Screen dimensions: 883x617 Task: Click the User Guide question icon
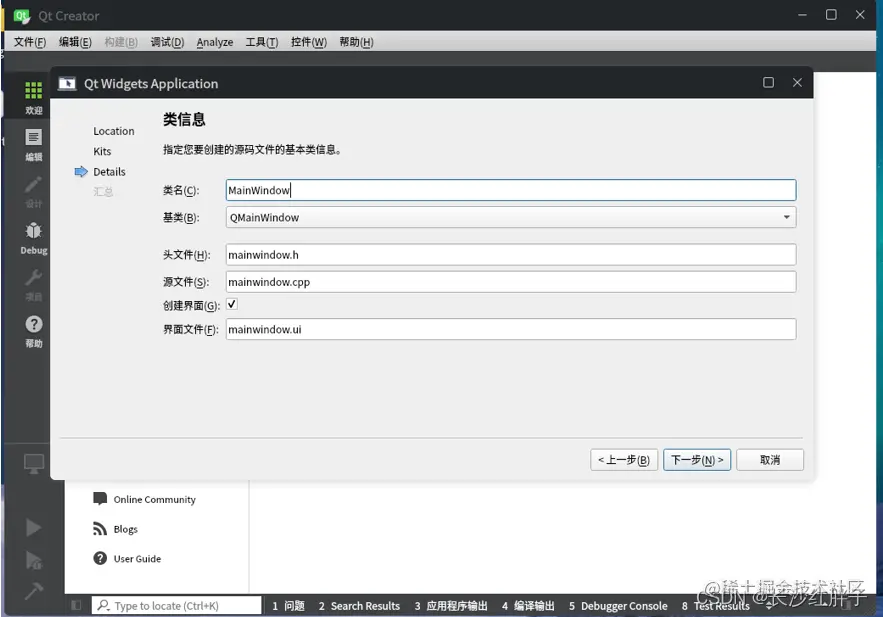pyautogui.click(x=100, y=558)
